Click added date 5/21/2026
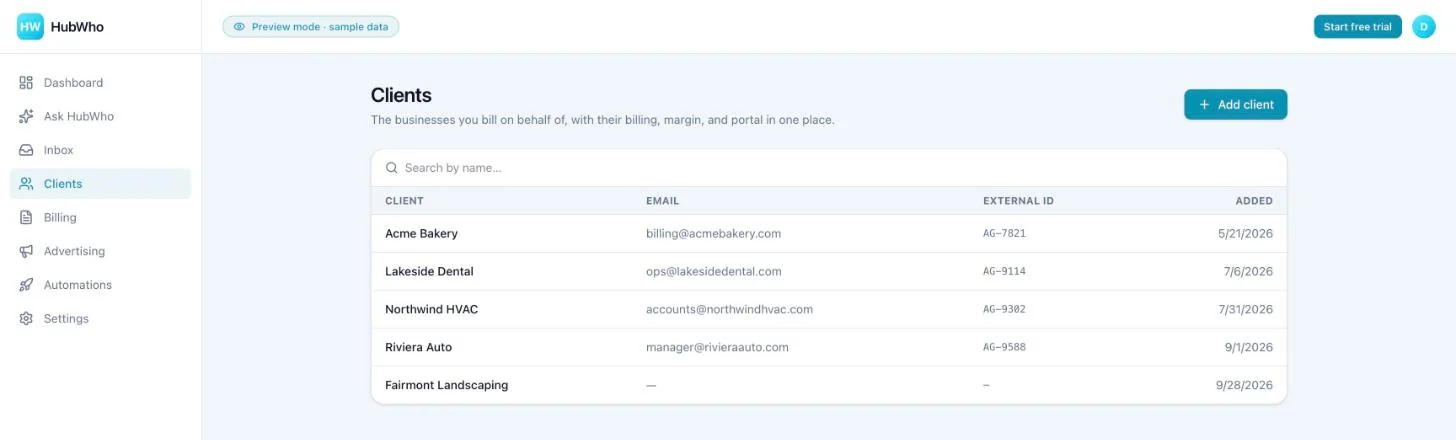 [1245, 233]
